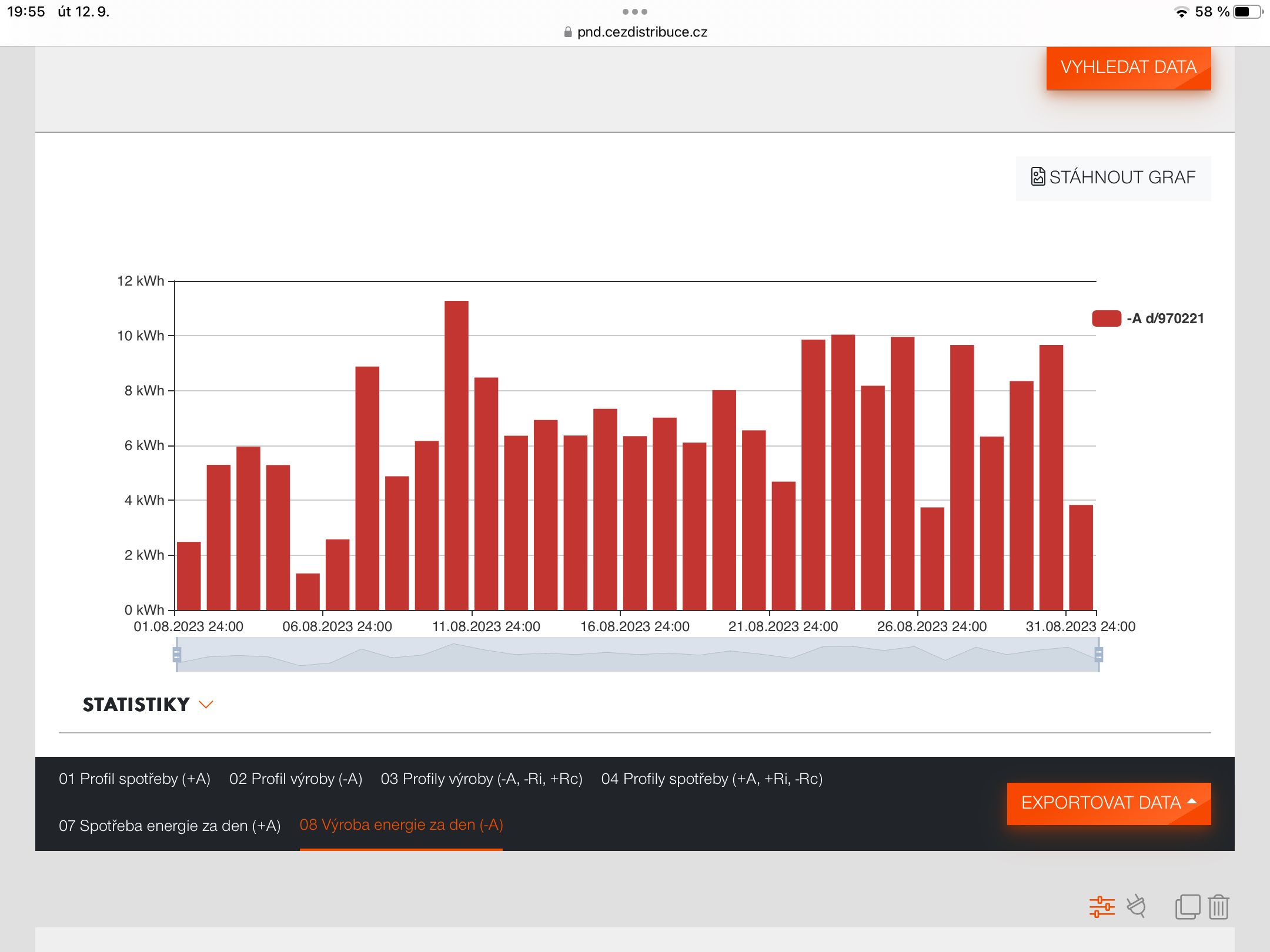Image resolution: width=1270 pixels, height=952 pixels.
Task: Click the trash bin delete icon
Action: coord(1219,907)
